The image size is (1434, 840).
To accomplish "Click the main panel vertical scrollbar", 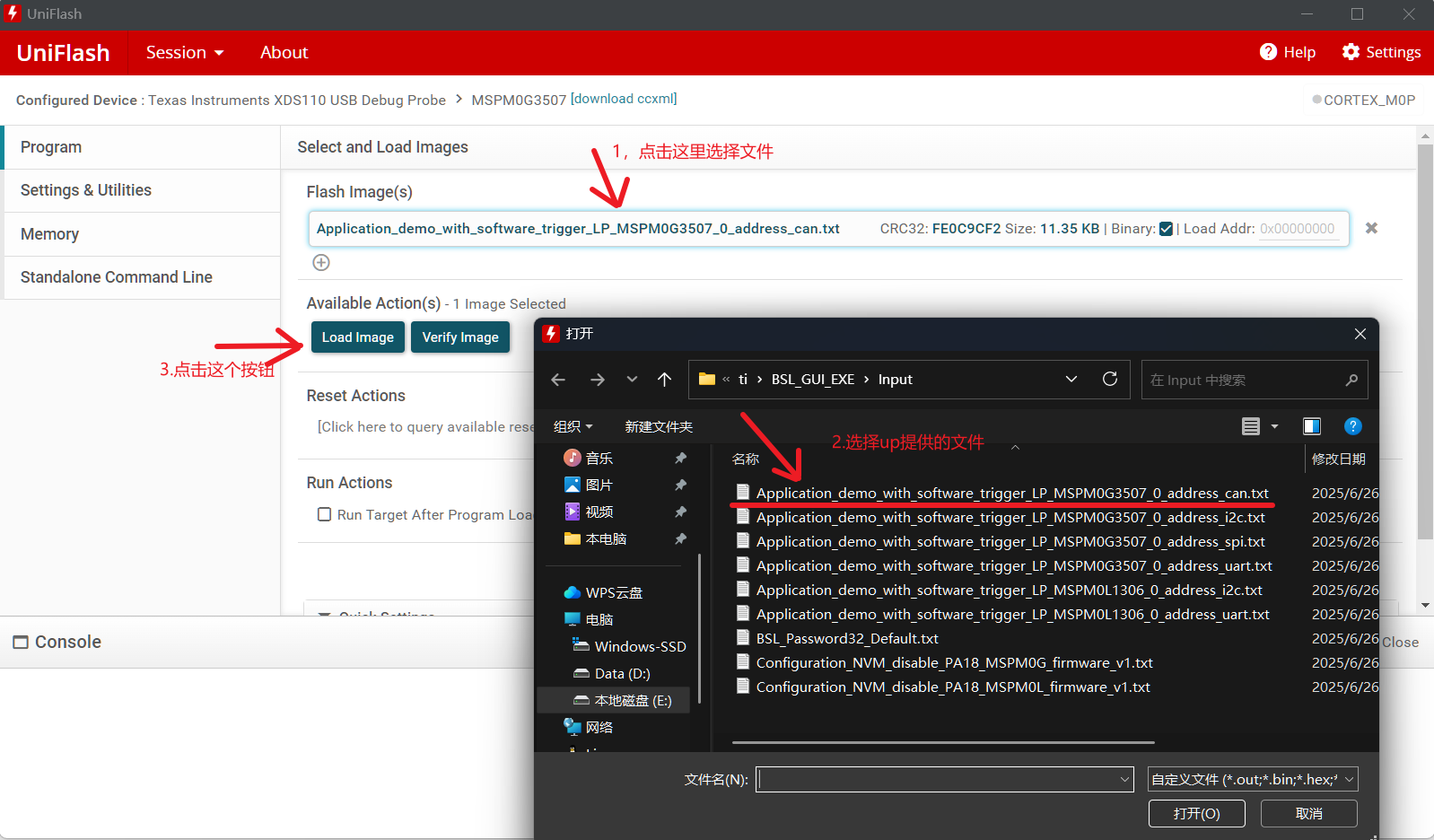I will point(1425,341).
